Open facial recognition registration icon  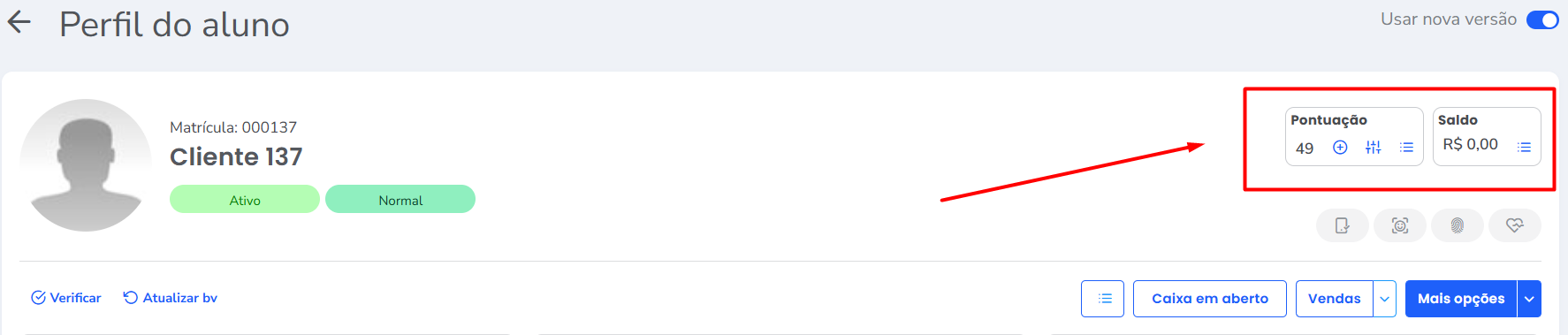point(1400,225)
